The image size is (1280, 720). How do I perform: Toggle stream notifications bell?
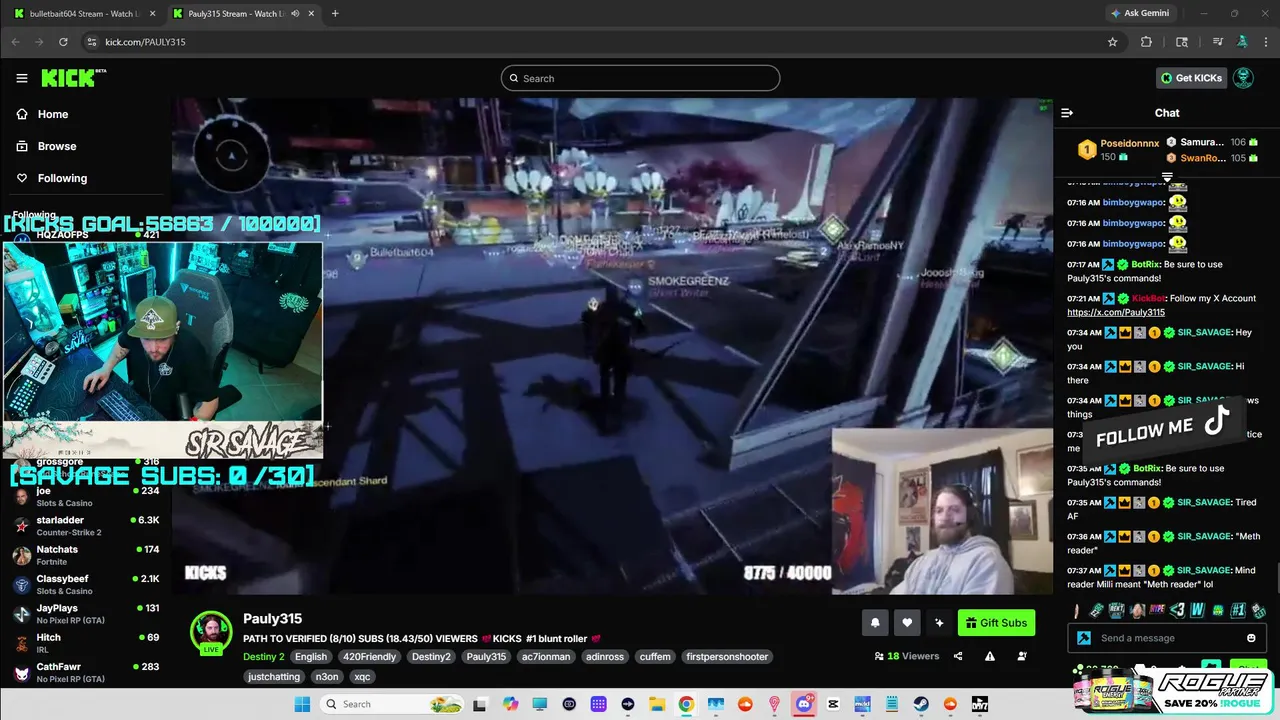pos(875,623)
